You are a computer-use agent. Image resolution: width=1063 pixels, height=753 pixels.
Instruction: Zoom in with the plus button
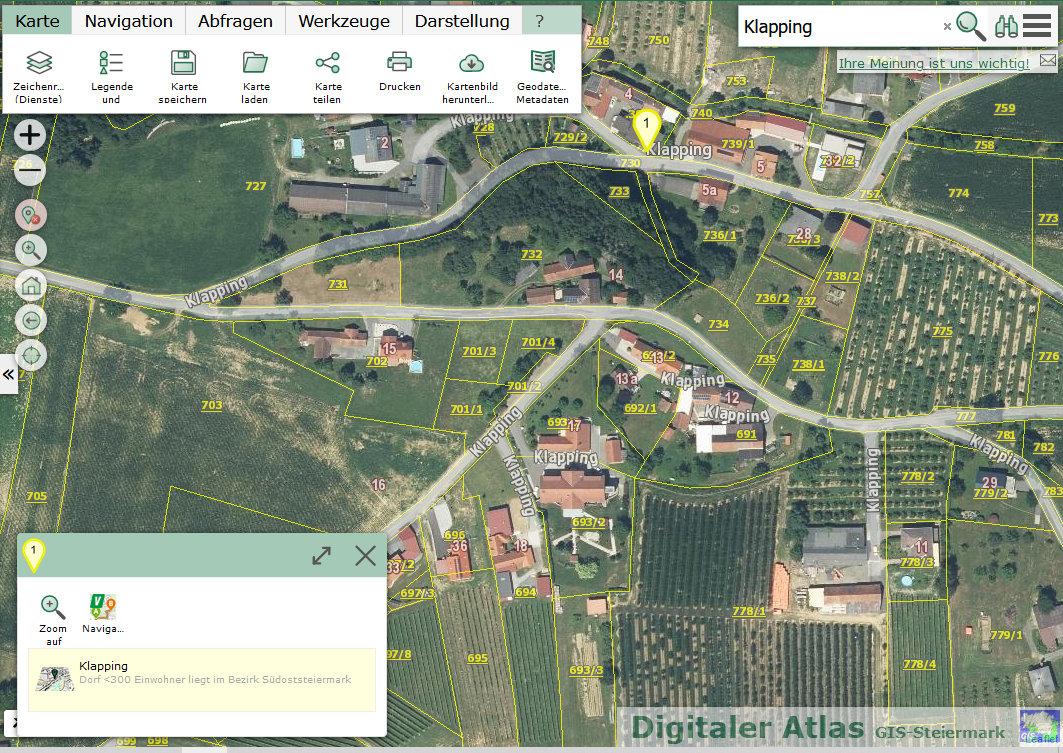click(x=31, y=135)
